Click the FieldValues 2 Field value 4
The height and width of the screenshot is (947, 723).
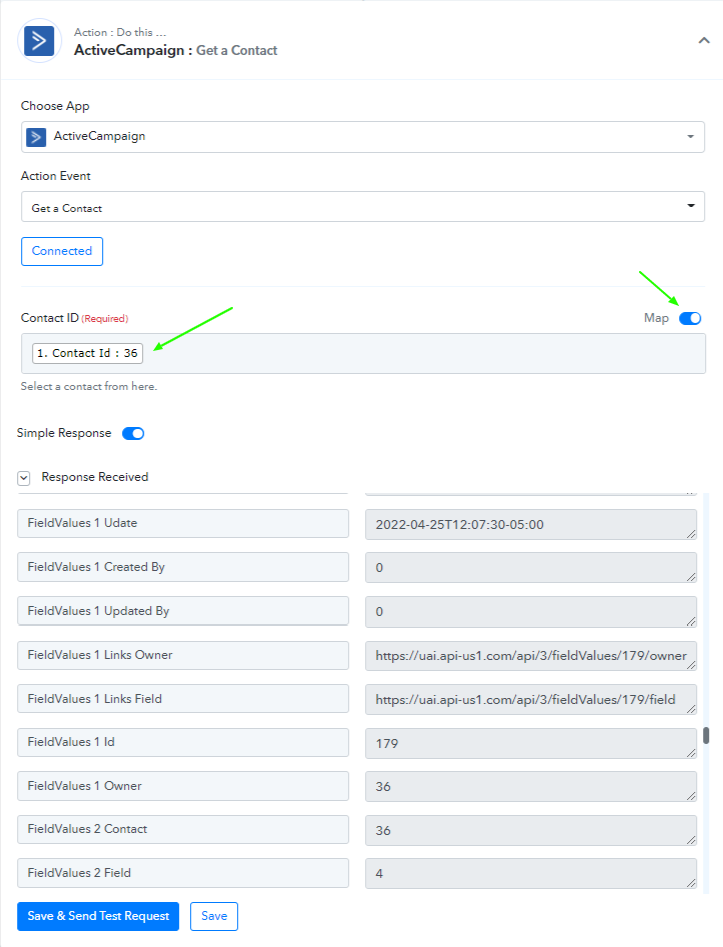pyautogui.click(x=530, y=873)
